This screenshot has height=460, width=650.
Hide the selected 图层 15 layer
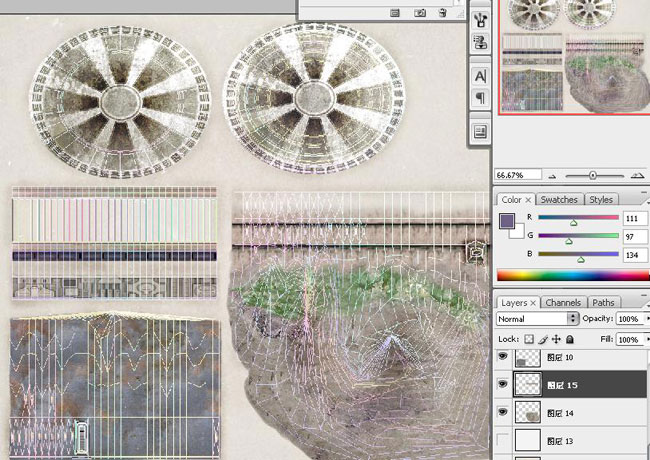pyautogui.click(x=502, y=384)
